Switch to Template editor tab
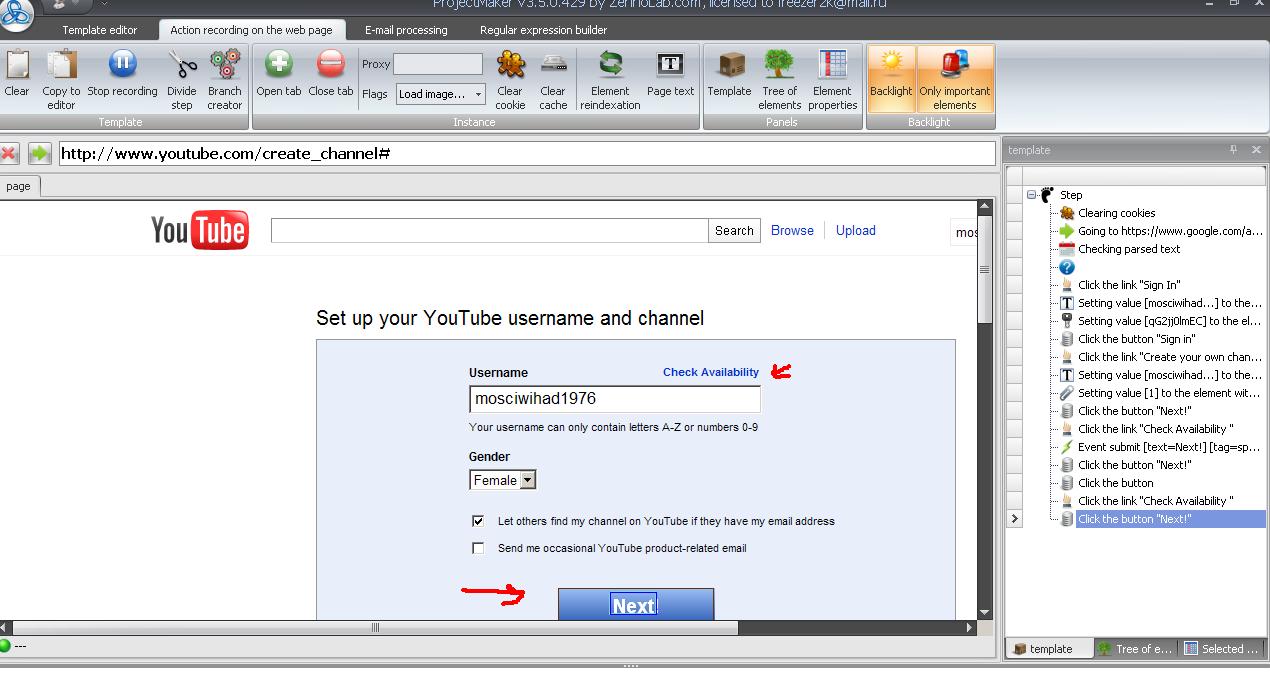1270x681 pixels. point(100,30)
